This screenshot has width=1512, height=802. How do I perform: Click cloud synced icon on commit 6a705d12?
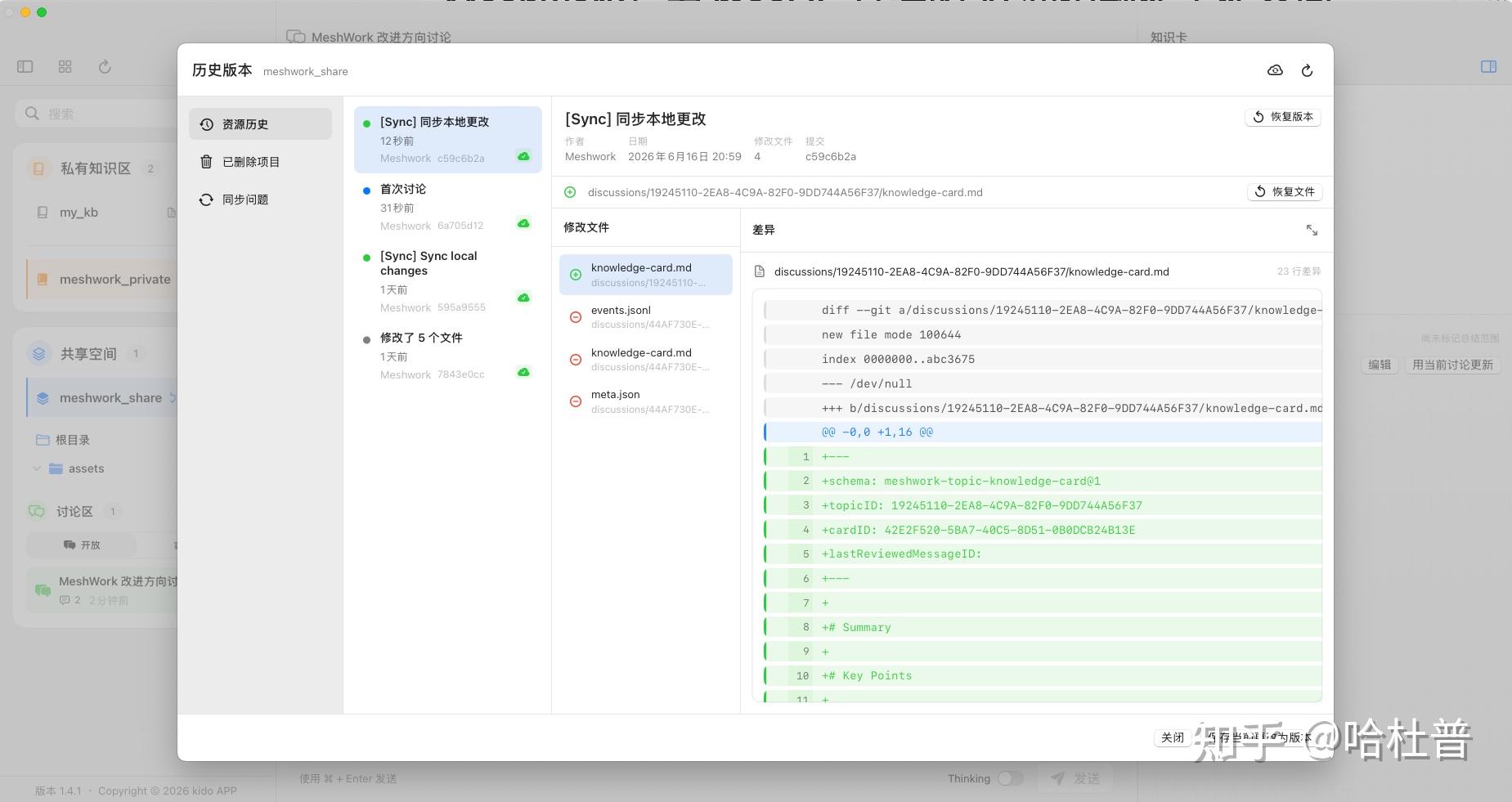coord(523,224)
